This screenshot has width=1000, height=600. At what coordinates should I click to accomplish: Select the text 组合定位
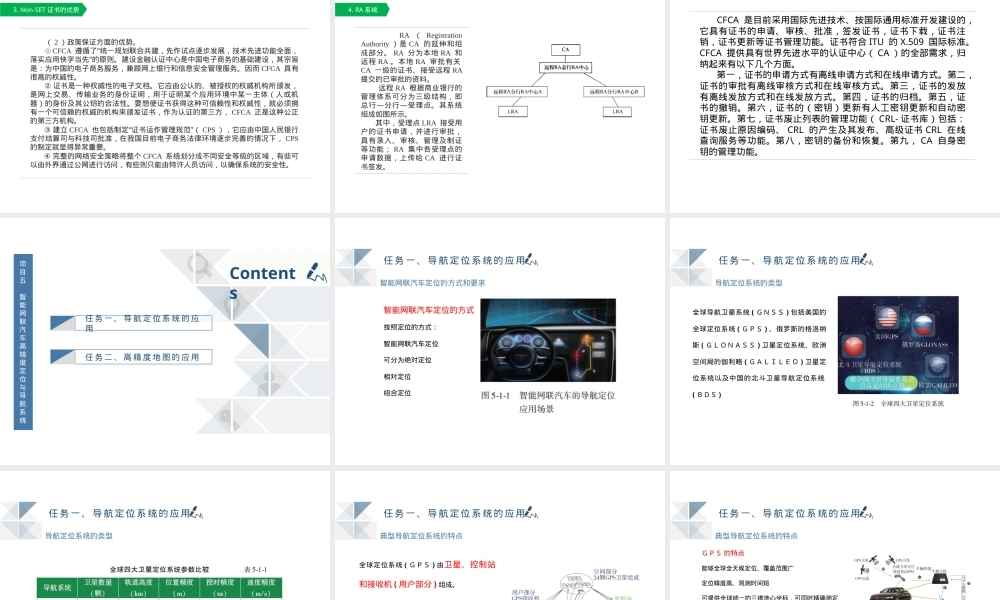tap(397, 393)
